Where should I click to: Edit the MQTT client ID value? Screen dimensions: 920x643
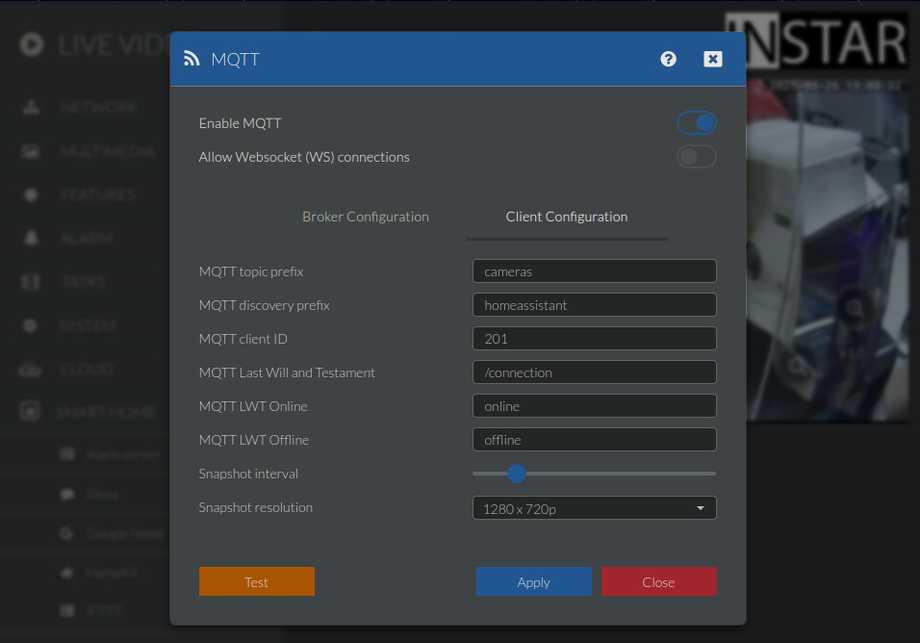pyautogui.click(x=594, y=338)
